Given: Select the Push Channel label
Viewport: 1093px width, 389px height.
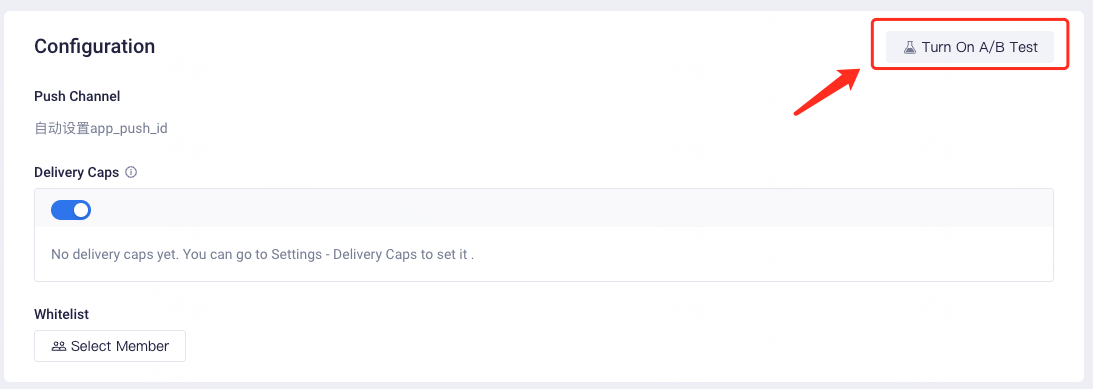Looking at the screenshot, I should pos(77,96).
